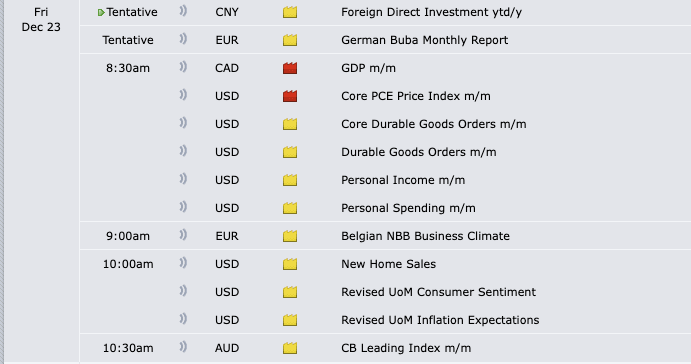Click the sound alert icon for Personal Spending m/m
This screenshot has width=691, height=364.
click(183, 207)
